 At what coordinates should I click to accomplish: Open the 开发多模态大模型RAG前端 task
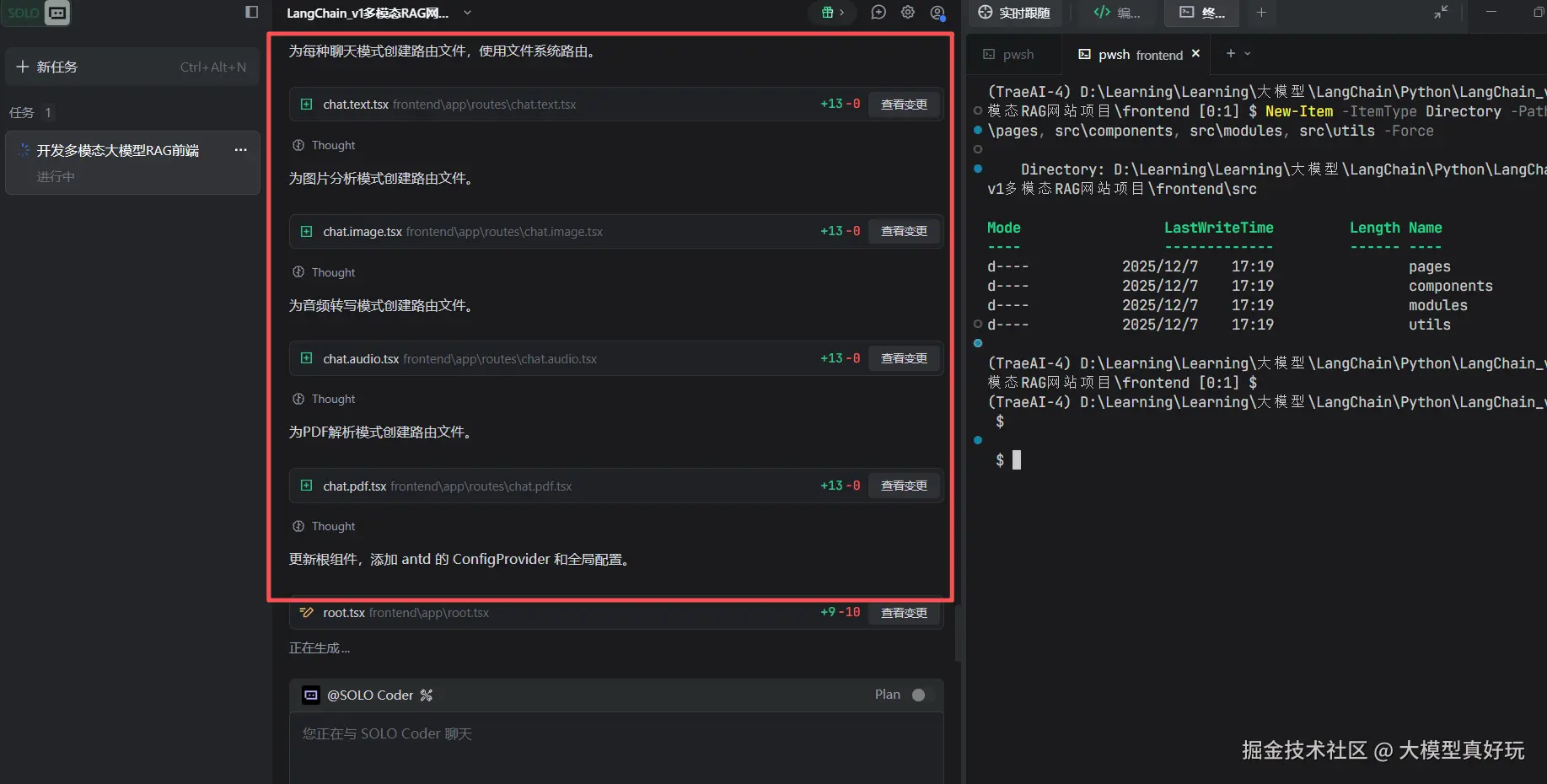click(132, 163)
